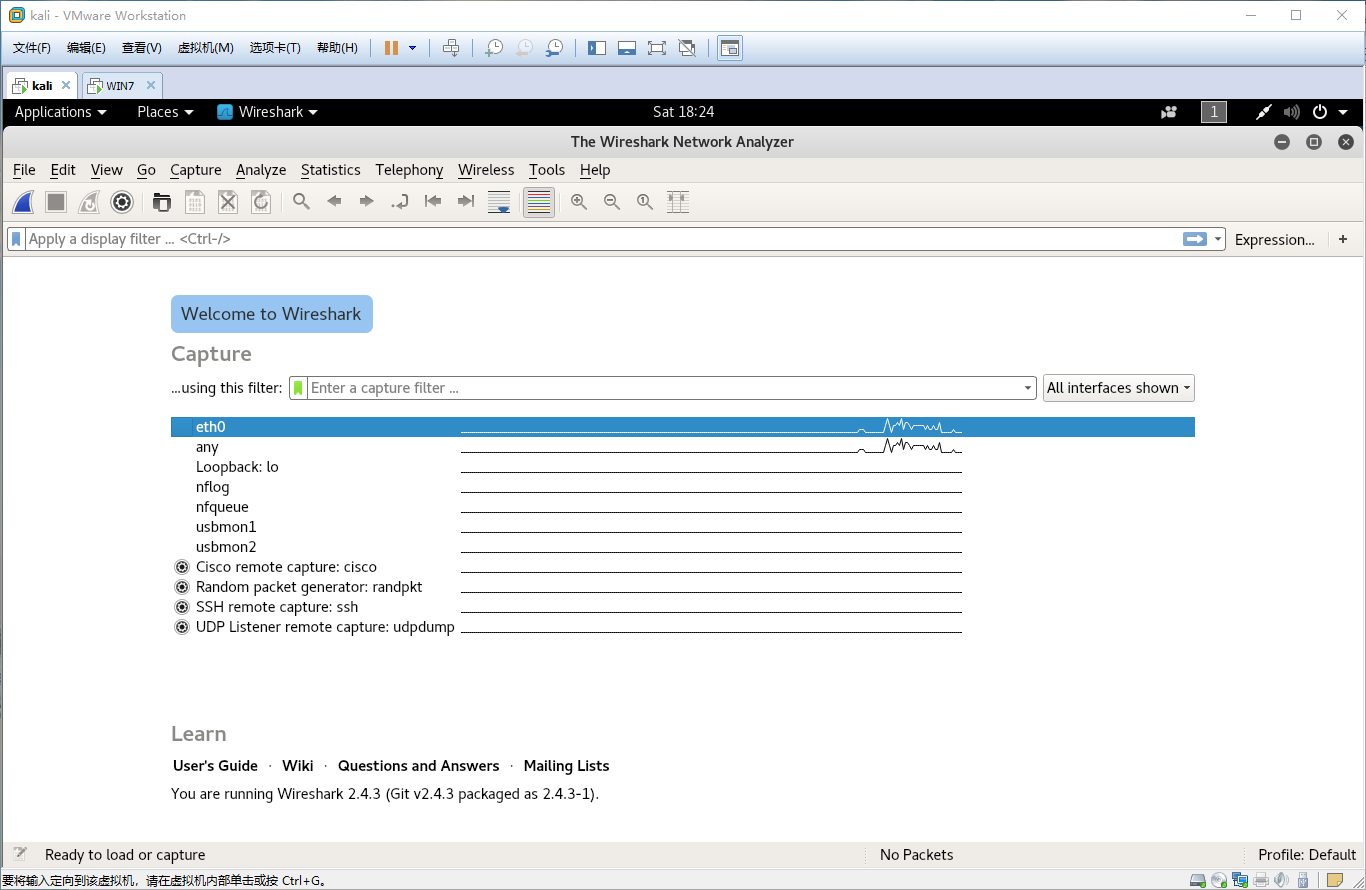Select the Loopback: lo interface
The image size is (1366, 890).
point(683,467)
